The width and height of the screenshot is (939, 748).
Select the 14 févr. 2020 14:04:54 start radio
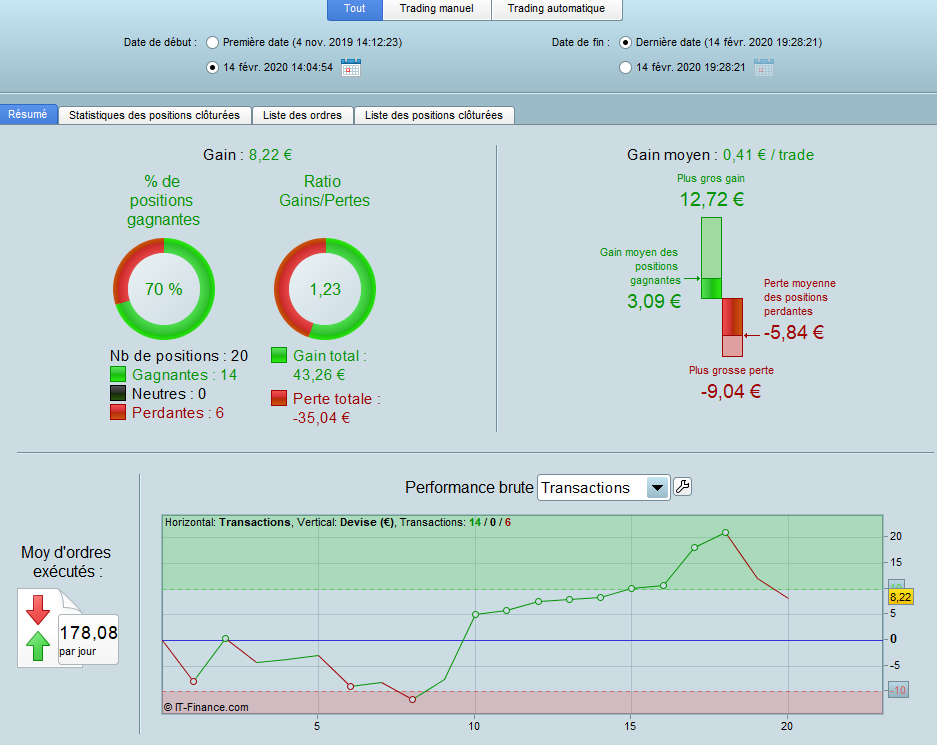(x=212, y=68)
